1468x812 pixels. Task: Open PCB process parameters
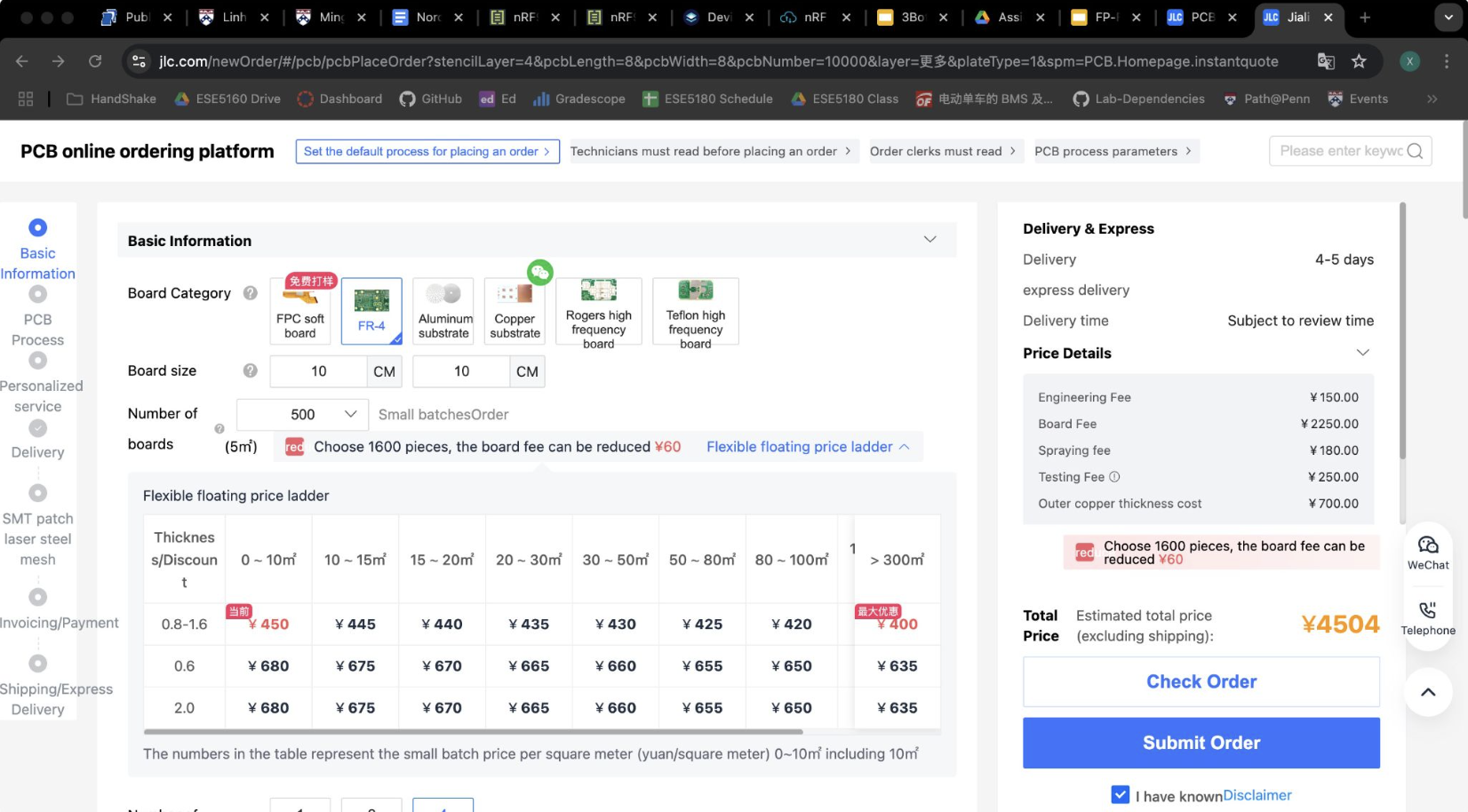(1113, 151)
